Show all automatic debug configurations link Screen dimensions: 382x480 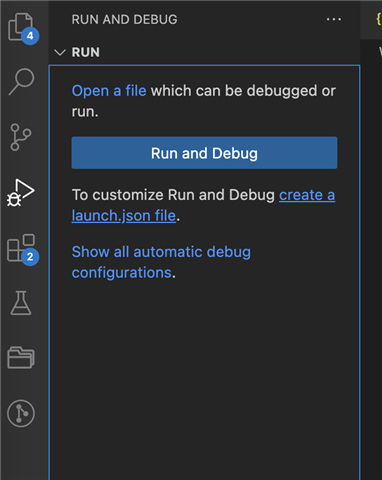161,262
